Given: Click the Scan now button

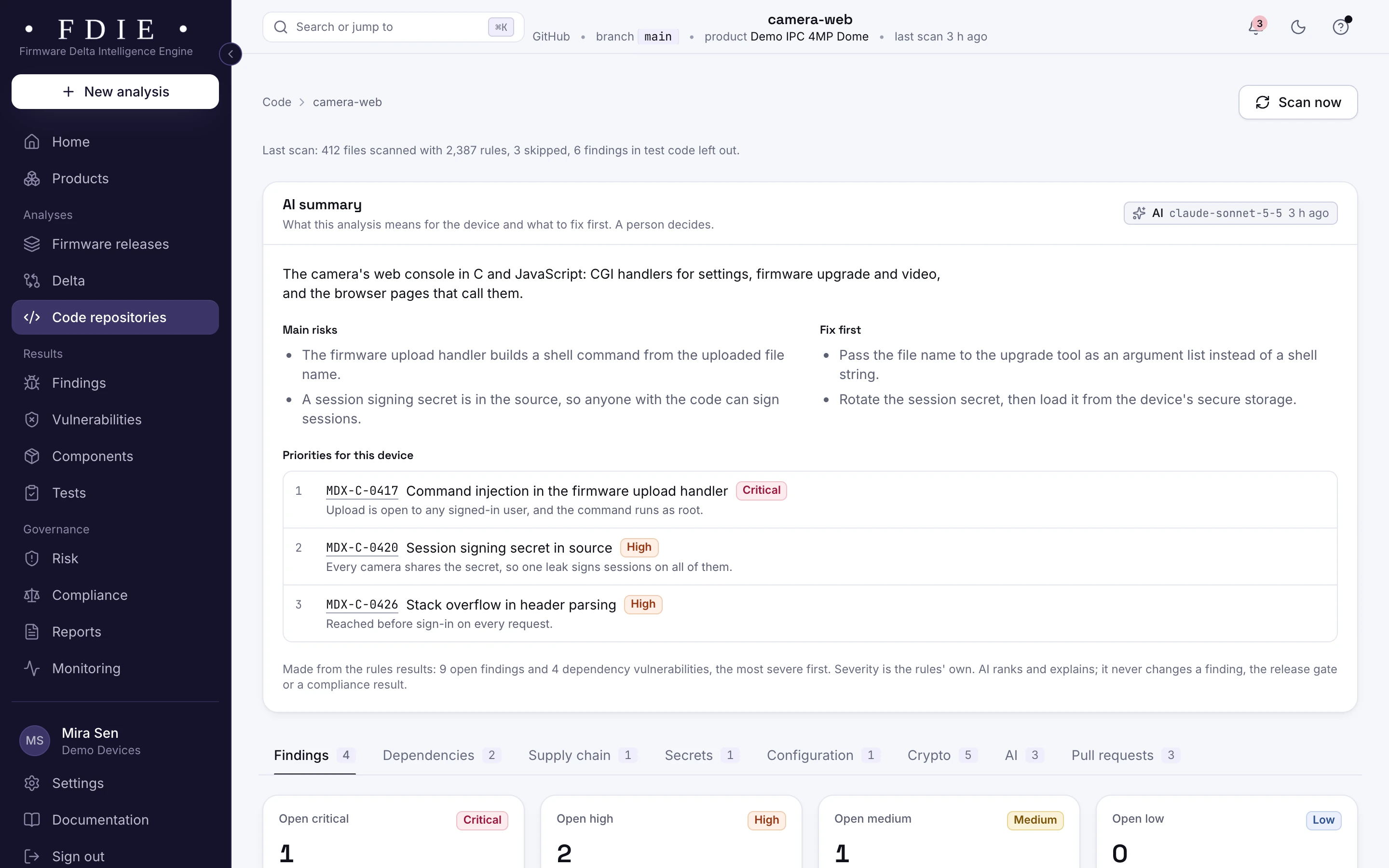Looking at the screenshot, I should (1298, 102).
